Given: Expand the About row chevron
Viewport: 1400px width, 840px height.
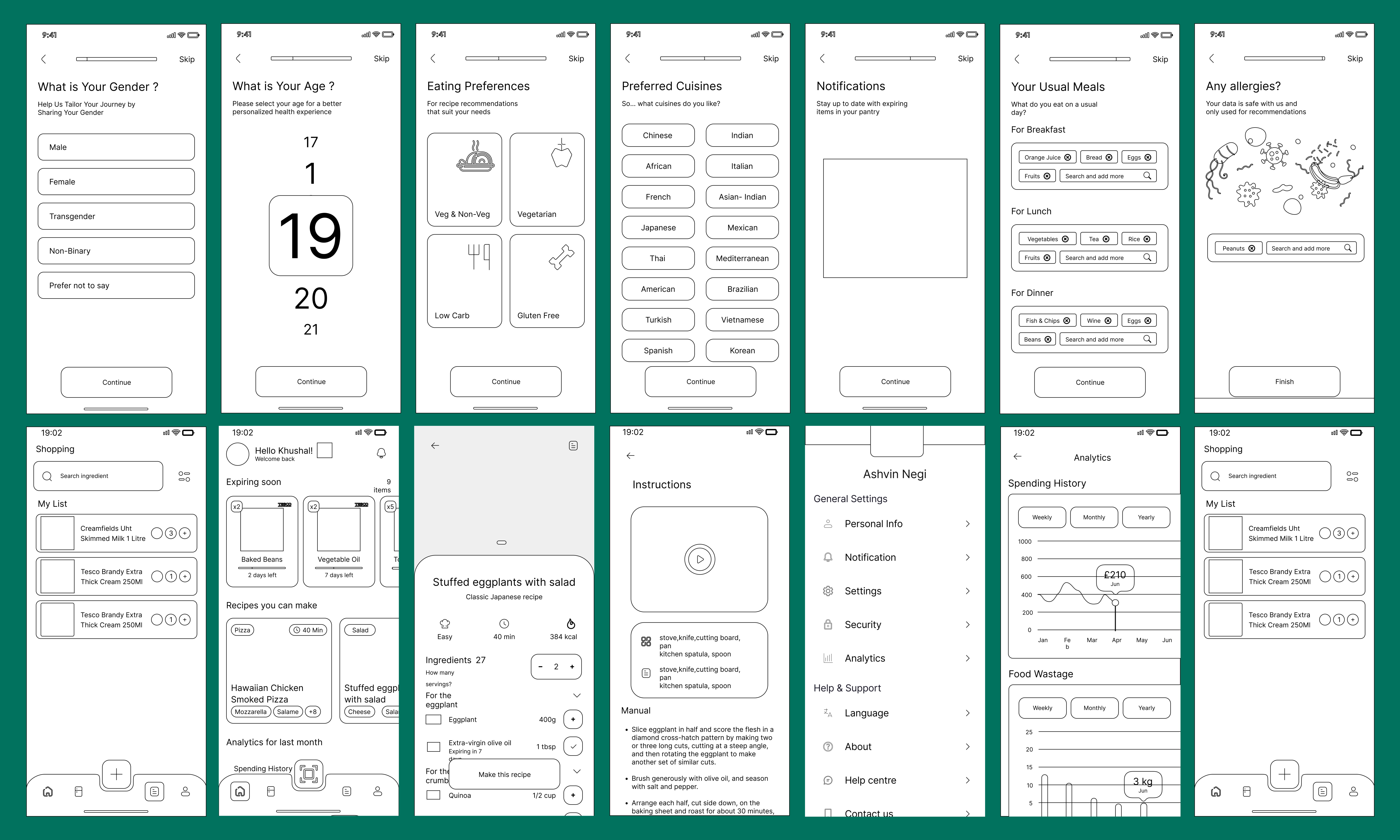Looking at the screenshot, I should click(x=968, y=747).
